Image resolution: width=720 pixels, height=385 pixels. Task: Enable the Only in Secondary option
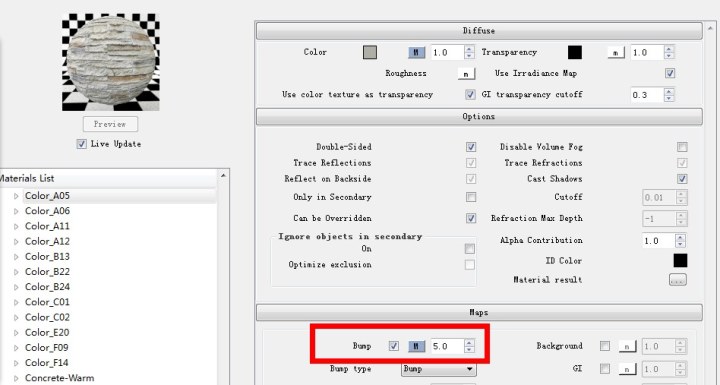click(471, 197)
